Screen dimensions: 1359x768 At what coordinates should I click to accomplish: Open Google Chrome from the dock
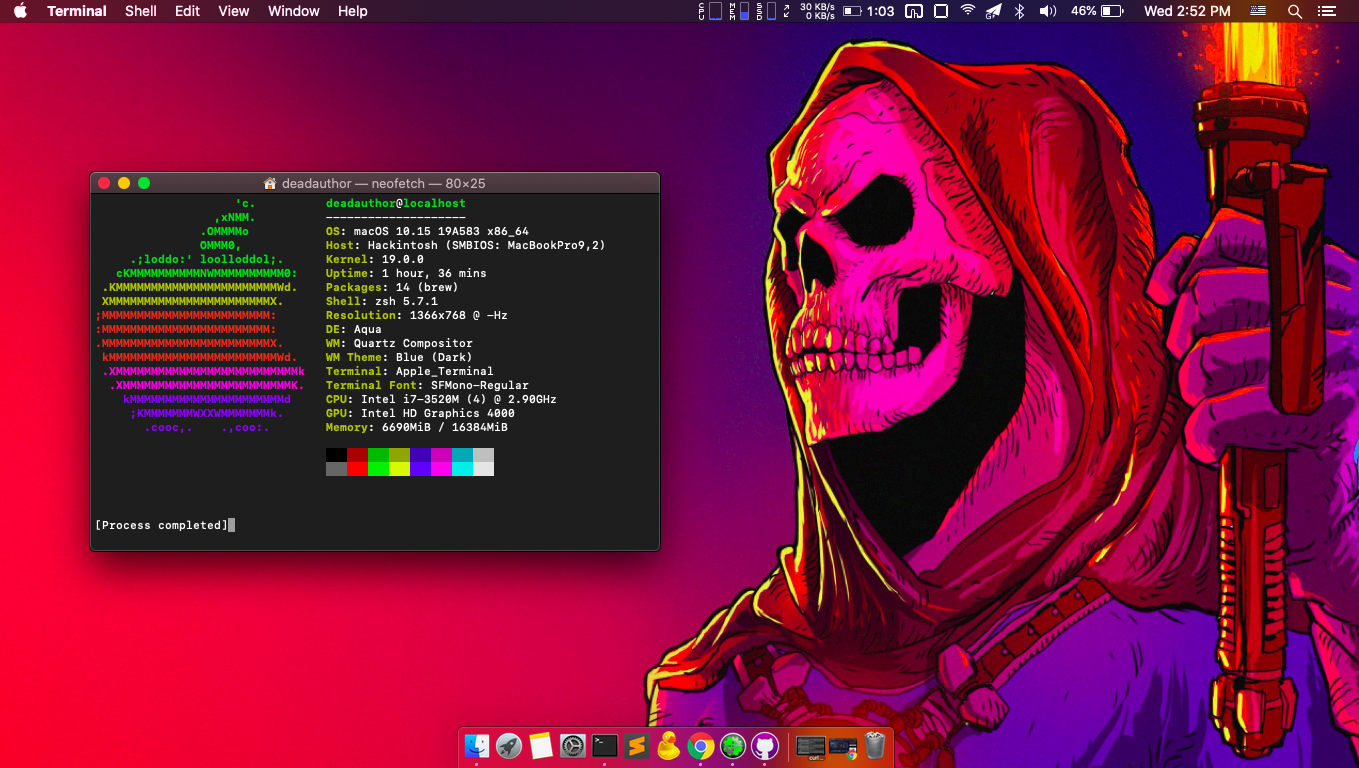pos(700,746)
